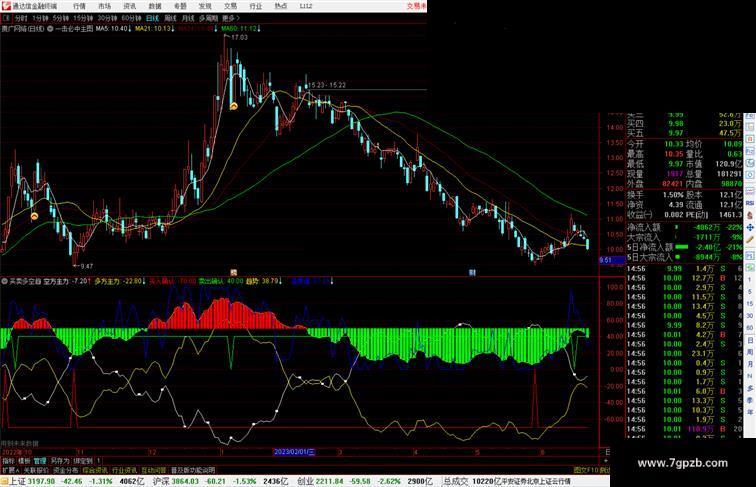Viewport: 756px width, 487px height.
Task: Select the pencil drawing tool icon
Action: click(750, 239)
